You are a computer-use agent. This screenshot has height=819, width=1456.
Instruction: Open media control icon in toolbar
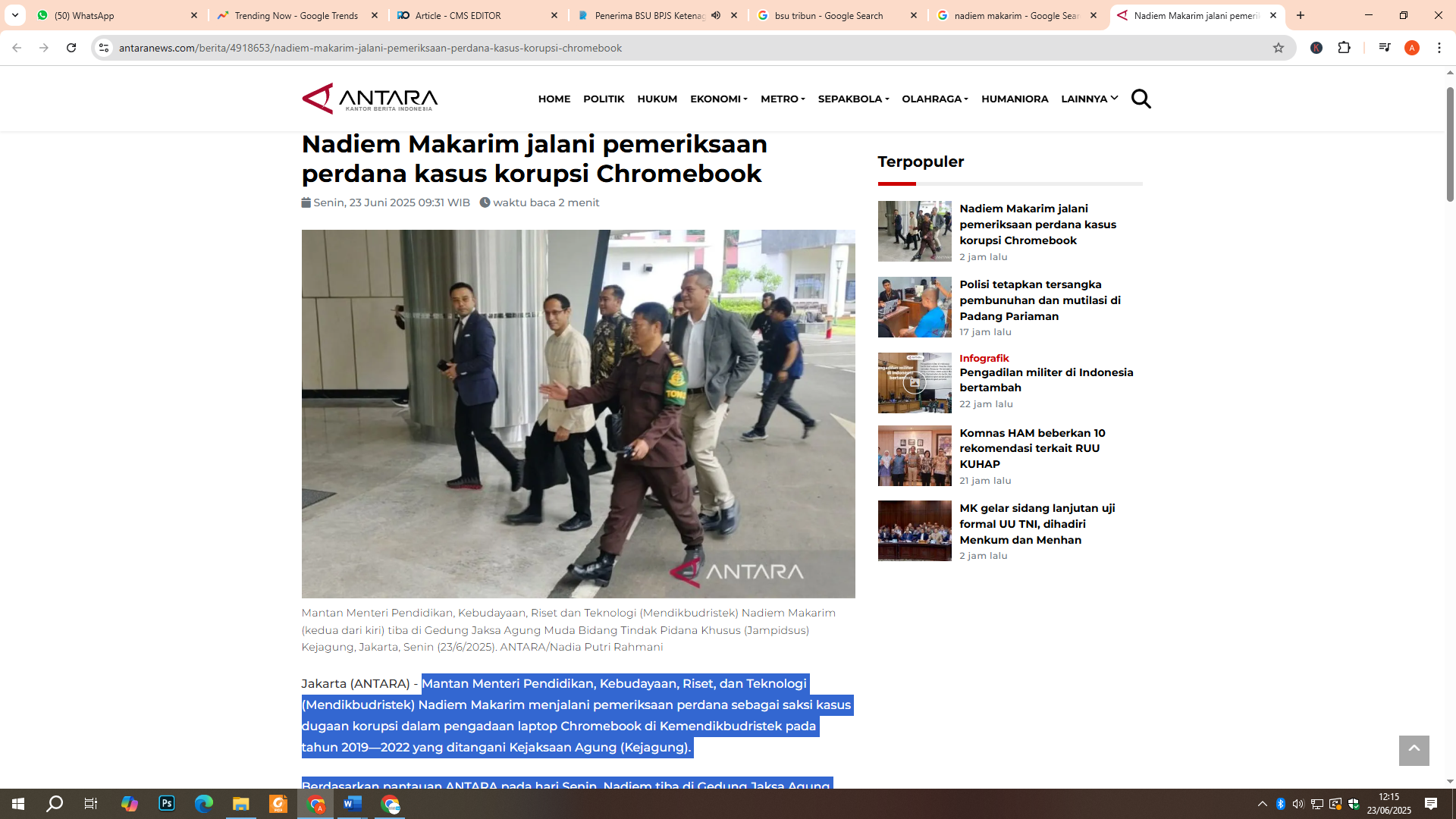pos(1385,48)
